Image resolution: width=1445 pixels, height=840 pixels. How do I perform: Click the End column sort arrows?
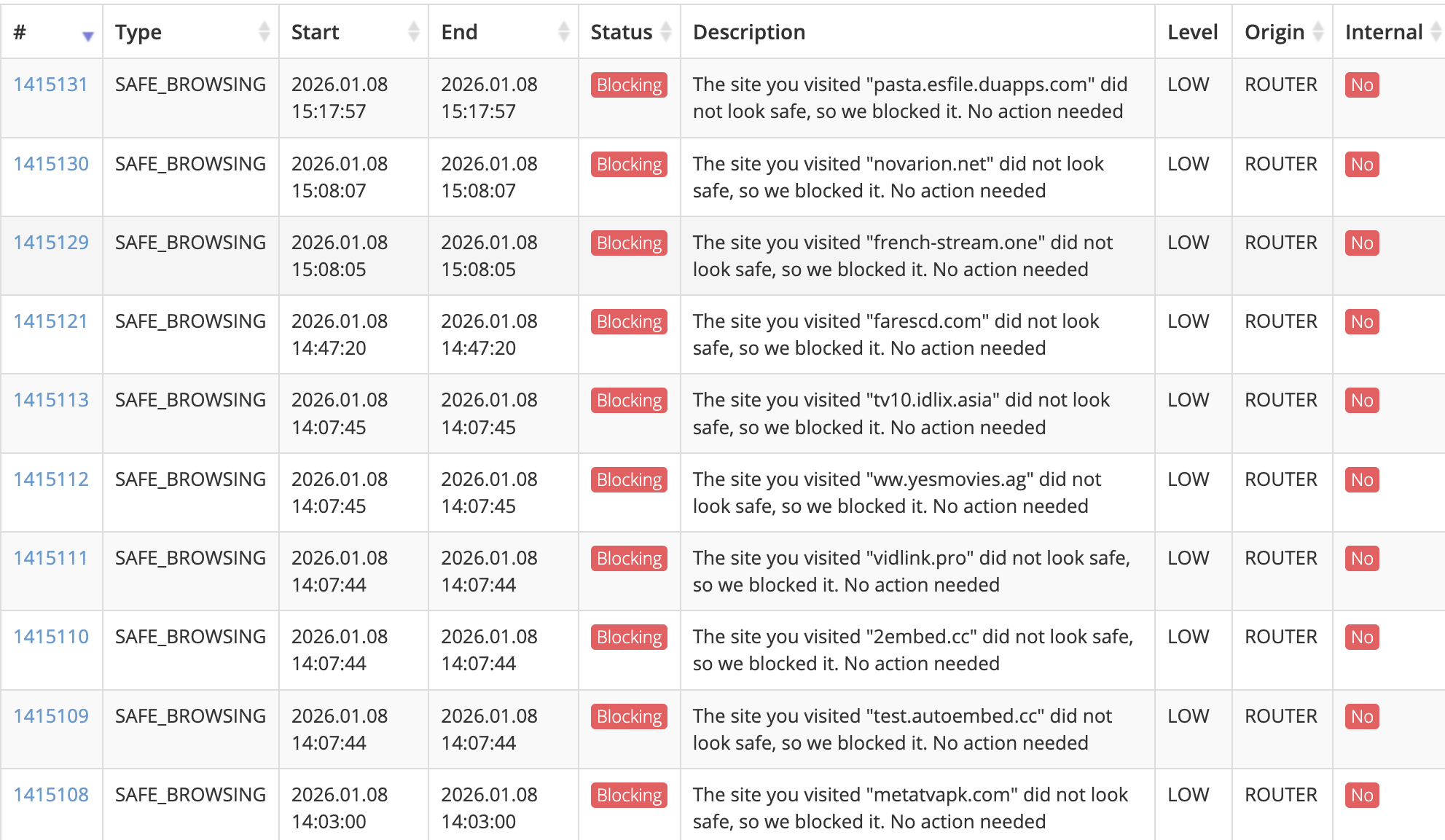563,32
